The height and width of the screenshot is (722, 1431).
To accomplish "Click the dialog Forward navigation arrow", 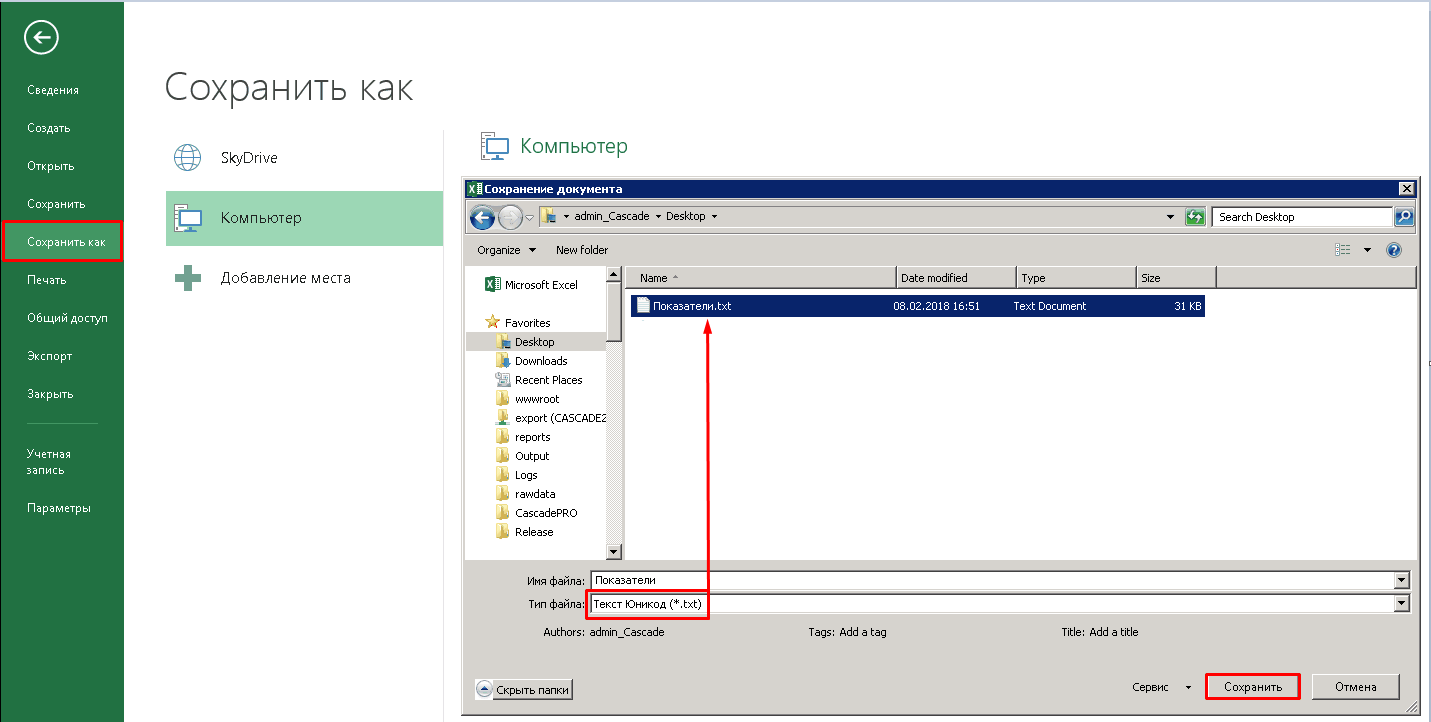I will [510, 216].
